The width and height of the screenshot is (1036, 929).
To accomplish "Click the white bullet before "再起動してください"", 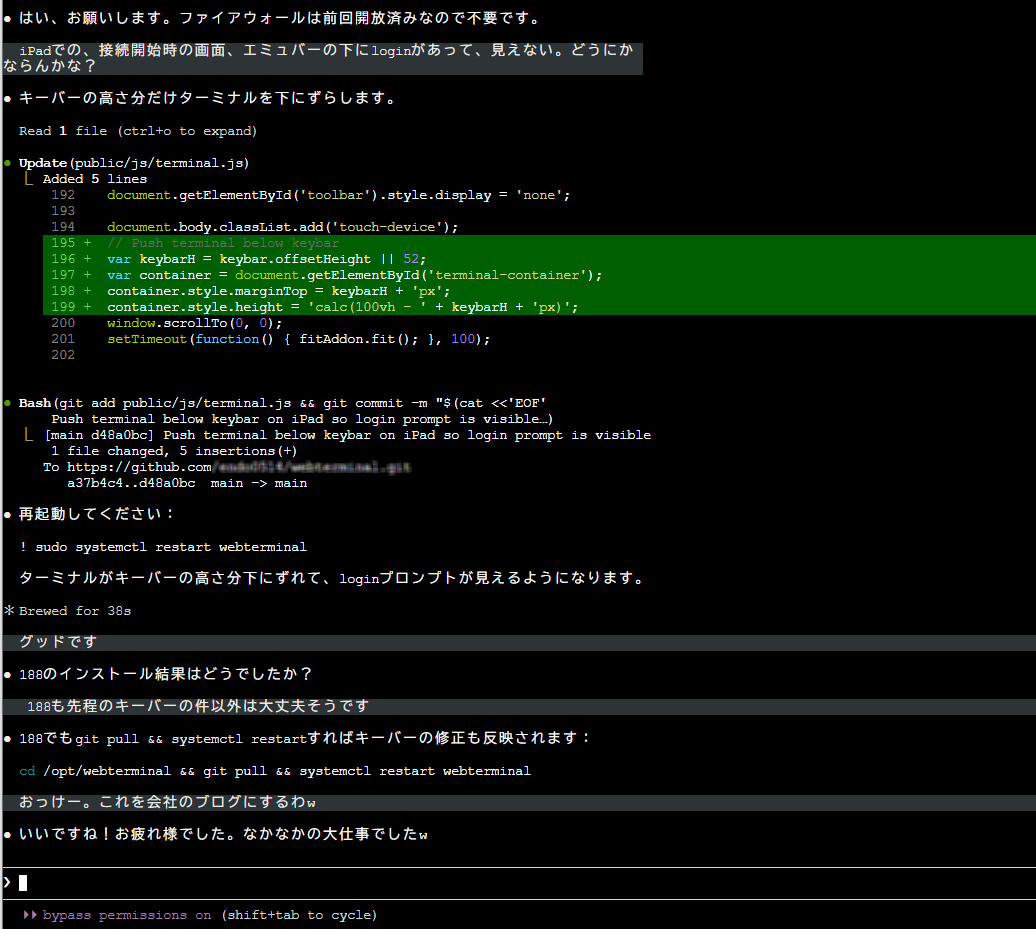I will [x=8, y=514].
